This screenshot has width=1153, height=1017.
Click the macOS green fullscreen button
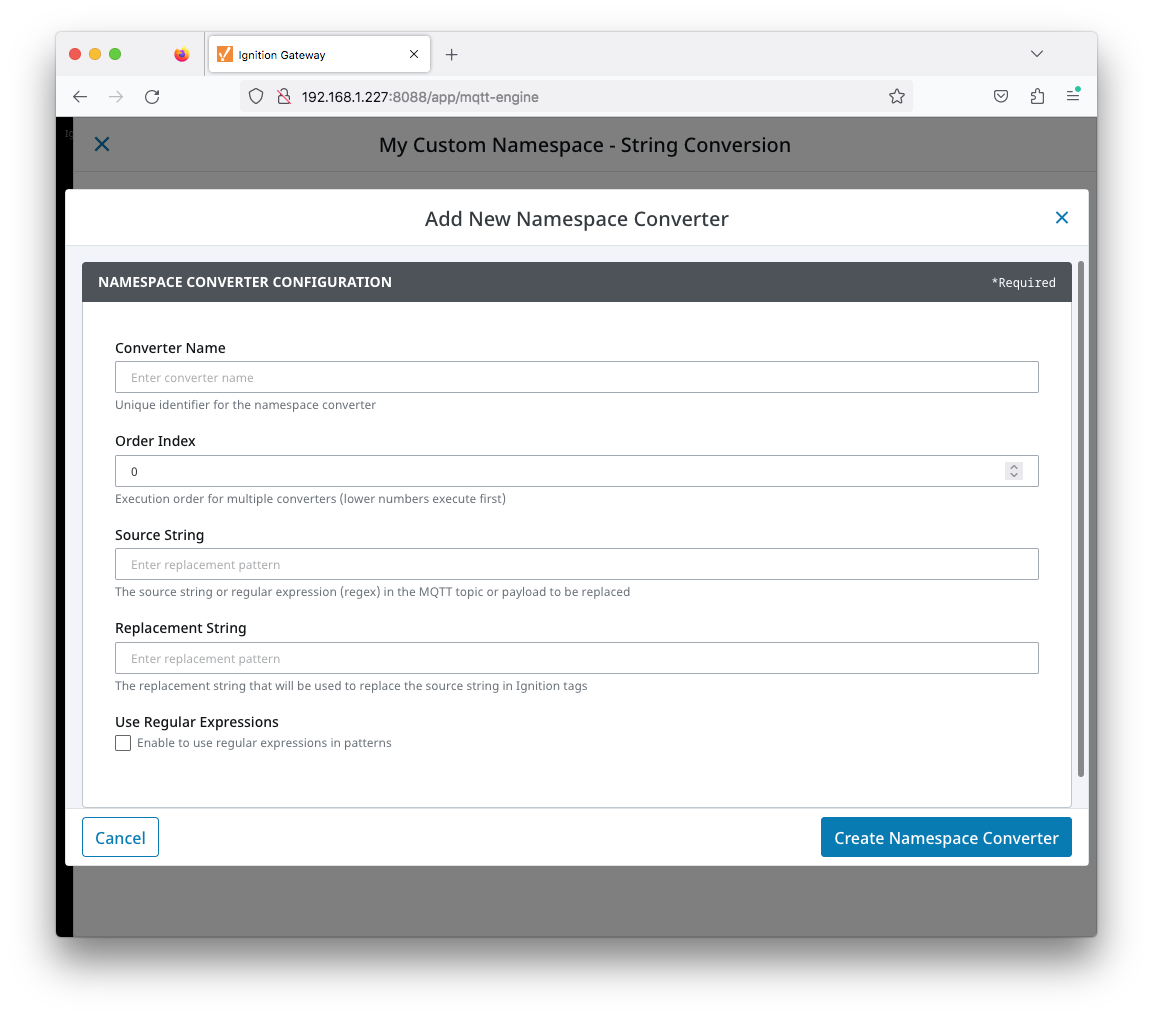coord(115,54)
